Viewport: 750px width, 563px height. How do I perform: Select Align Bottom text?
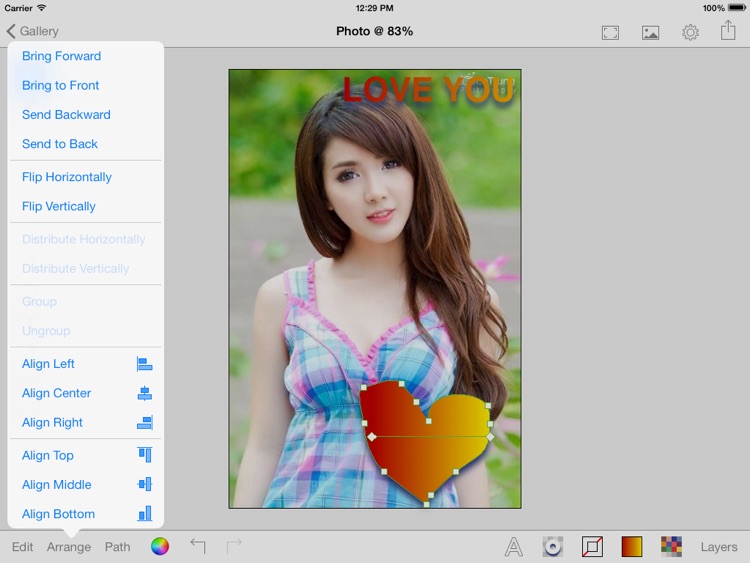point(58,514)
